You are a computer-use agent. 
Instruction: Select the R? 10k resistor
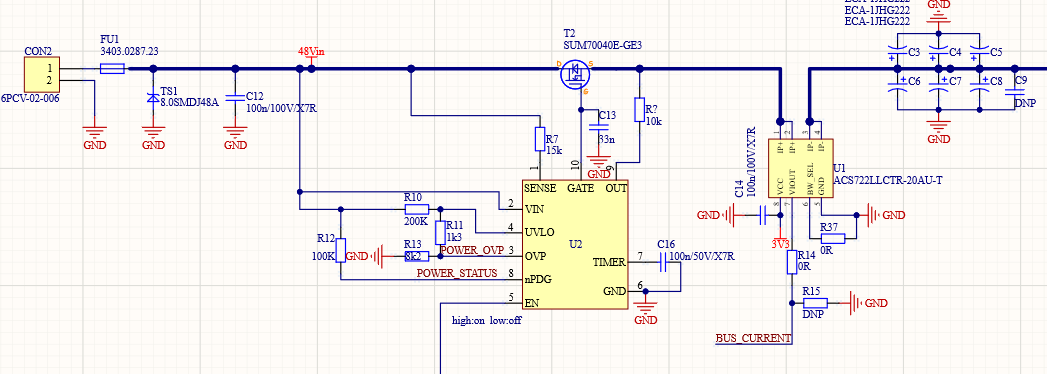tap(639, 110)
